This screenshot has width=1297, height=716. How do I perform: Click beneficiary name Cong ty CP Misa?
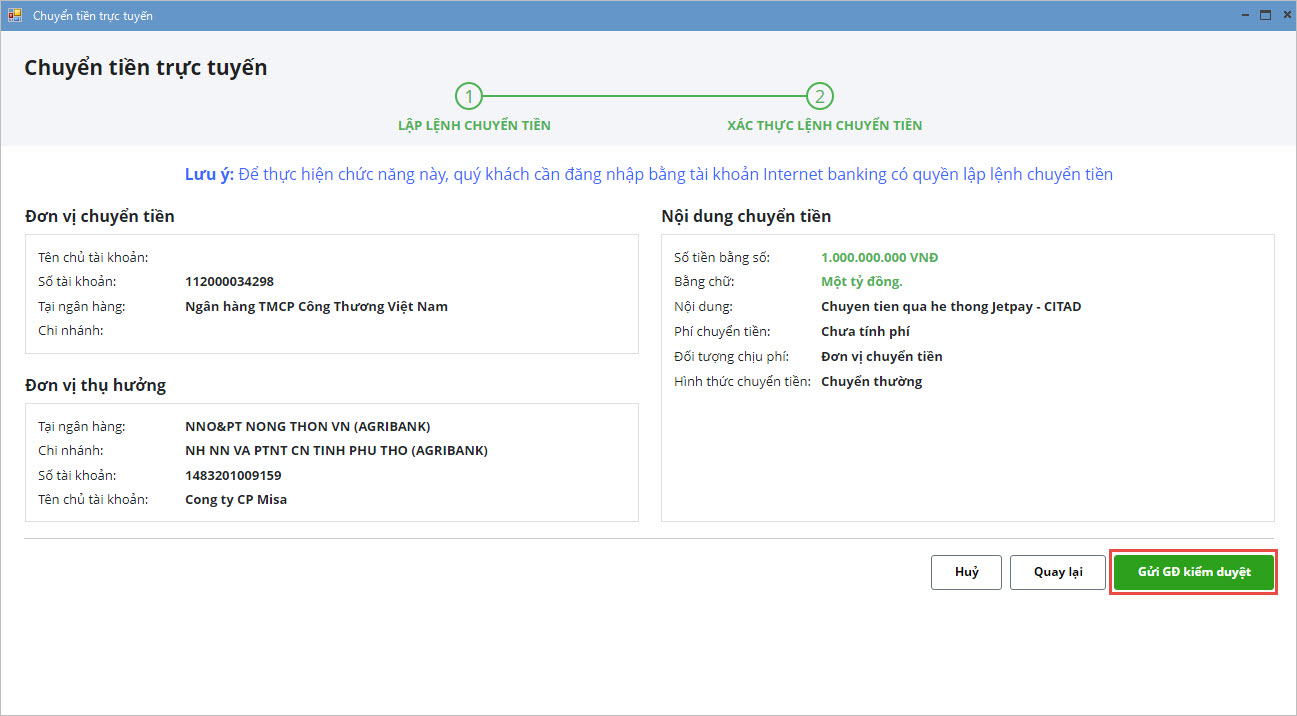(x=236, y=500)
